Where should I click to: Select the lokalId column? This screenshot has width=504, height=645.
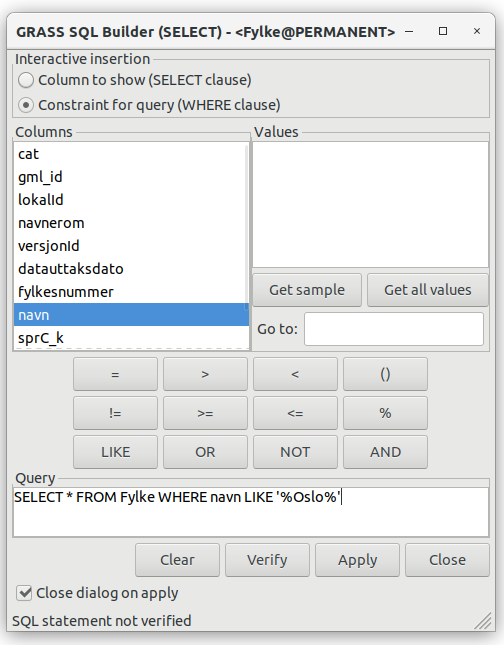point(129,200)
